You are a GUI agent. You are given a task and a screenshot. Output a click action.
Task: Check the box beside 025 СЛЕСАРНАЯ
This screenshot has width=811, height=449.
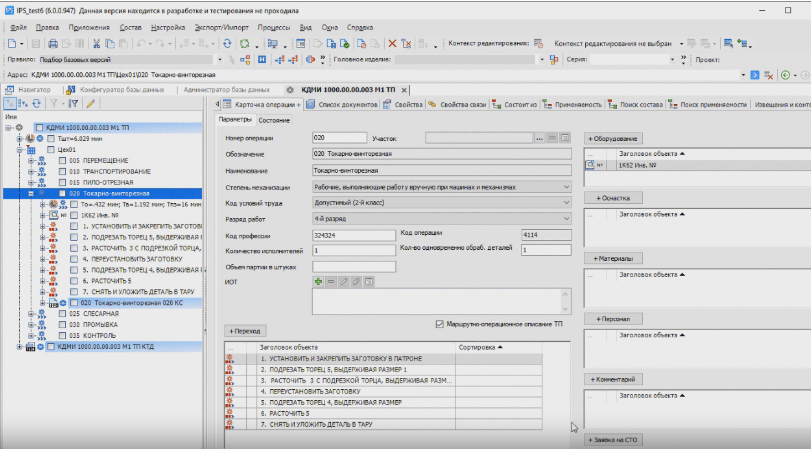click(x=63, y=313)
